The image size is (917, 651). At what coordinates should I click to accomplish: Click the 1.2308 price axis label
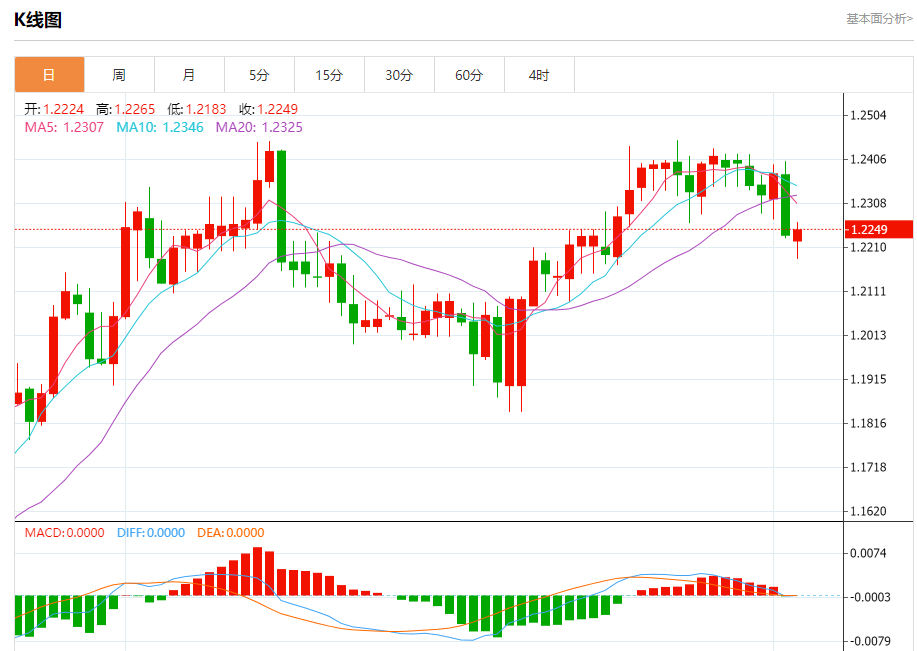coord(868,204)
